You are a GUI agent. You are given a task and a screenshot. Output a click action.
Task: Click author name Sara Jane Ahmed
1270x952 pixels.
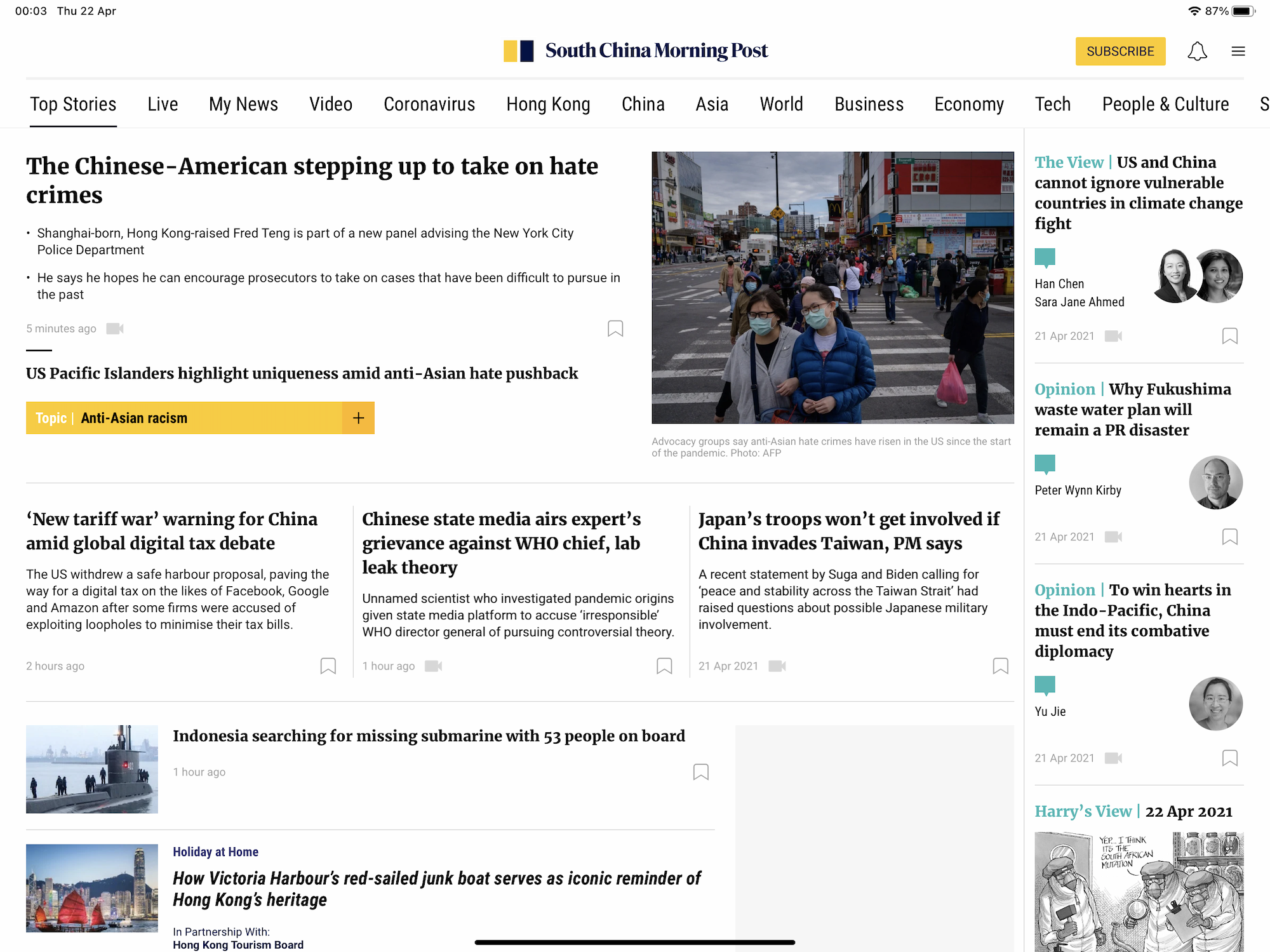[1079, 302]
